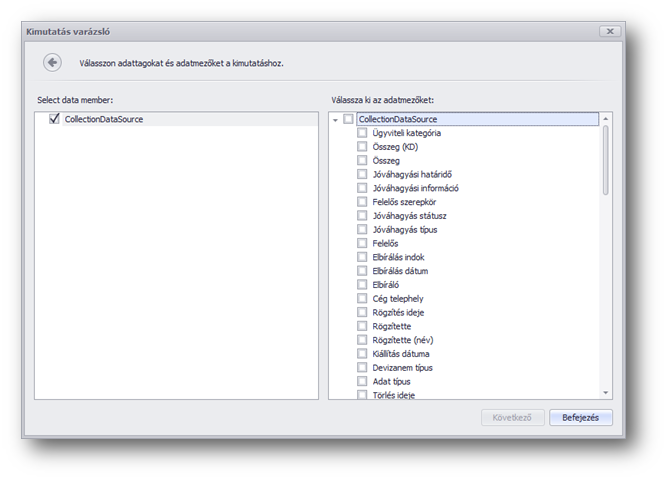Select the Kiállítás dátuma field label
The image size is (668, 481).
coord(402,354)
